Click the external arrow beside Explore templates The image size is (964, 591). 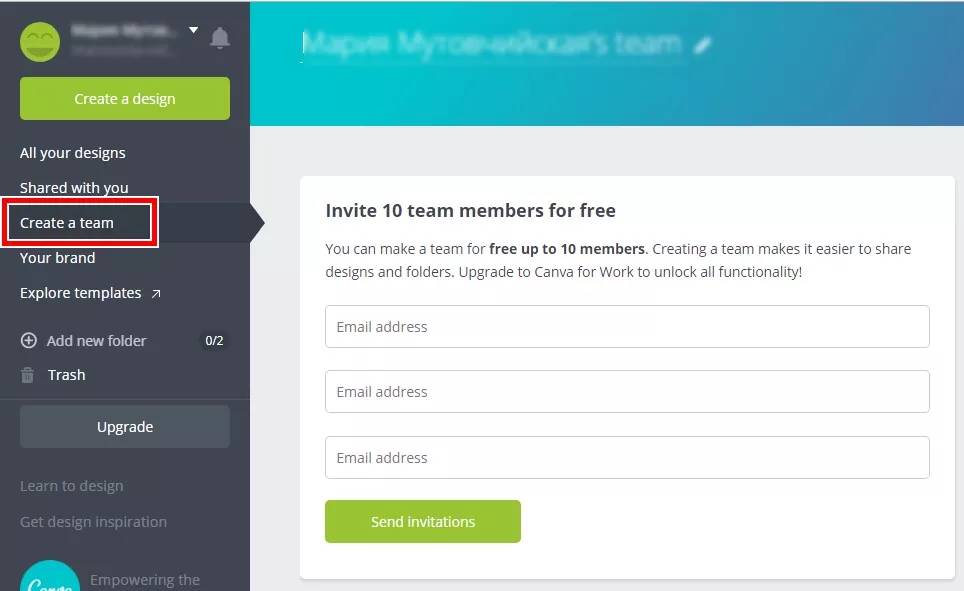coord(156,293)
